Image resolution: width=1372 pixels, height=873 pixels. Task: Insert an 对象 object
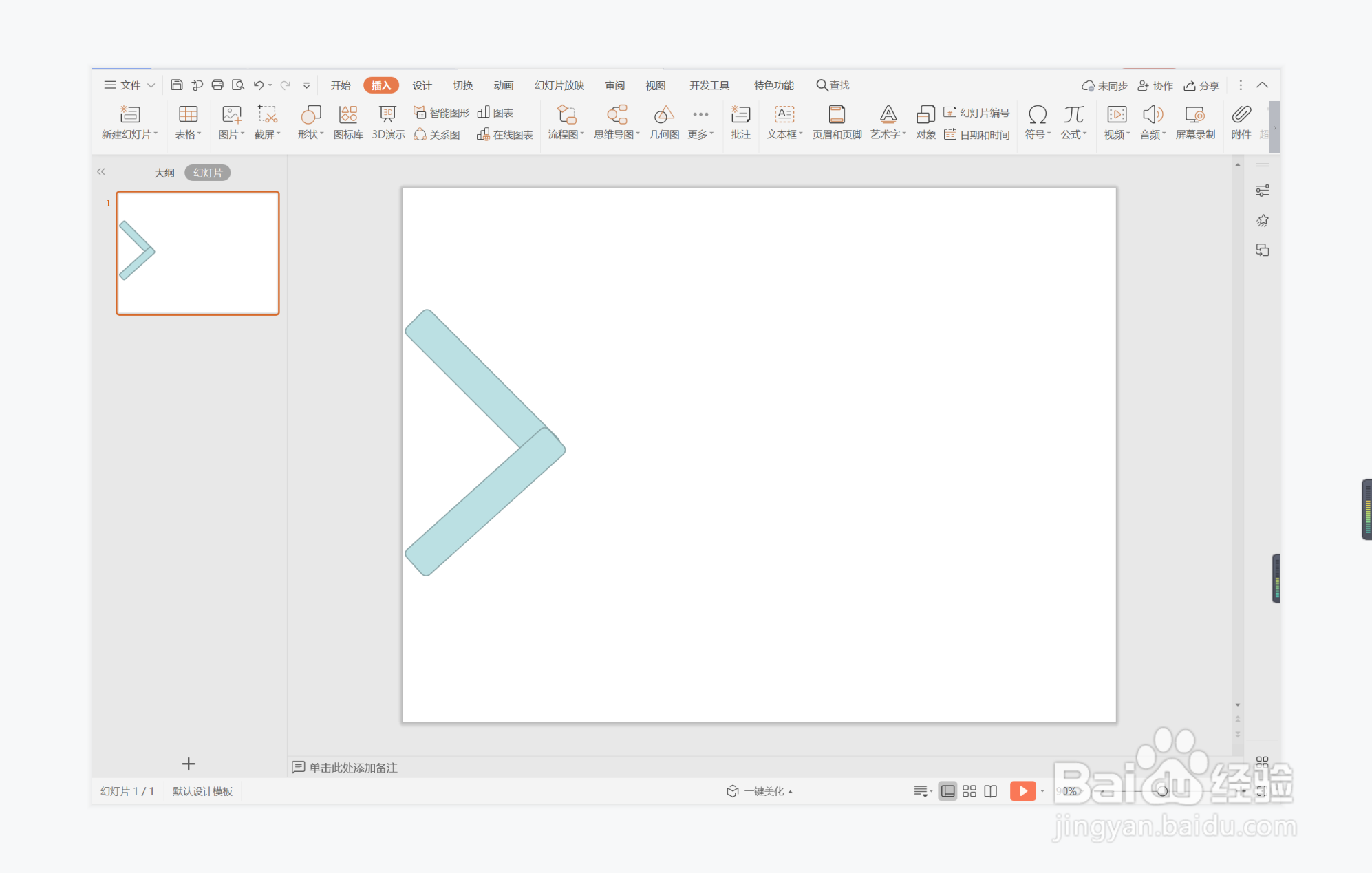click(x=925, y=122)
